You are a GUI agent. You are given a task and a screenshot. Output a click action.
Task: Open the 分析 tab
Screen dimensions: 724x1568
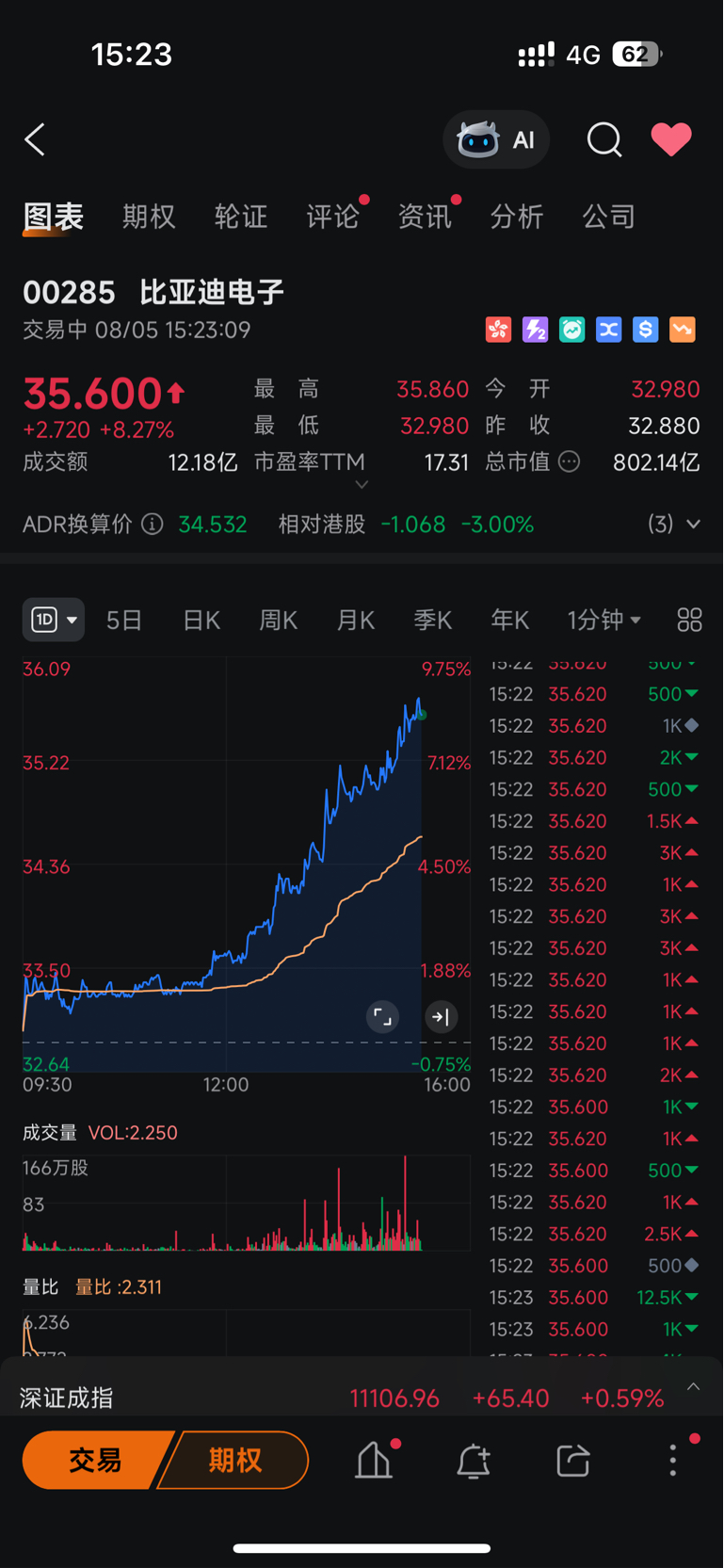point(517,217)
